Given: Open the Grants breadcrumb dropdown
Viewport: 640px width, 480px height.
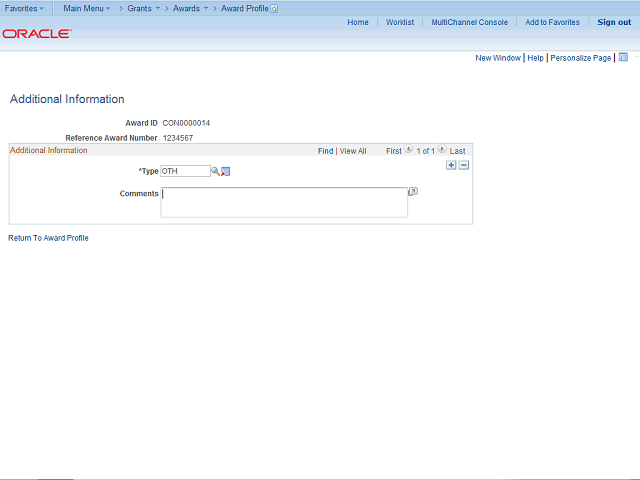Looking at the screenshot, I should click(x=143, y=8).
